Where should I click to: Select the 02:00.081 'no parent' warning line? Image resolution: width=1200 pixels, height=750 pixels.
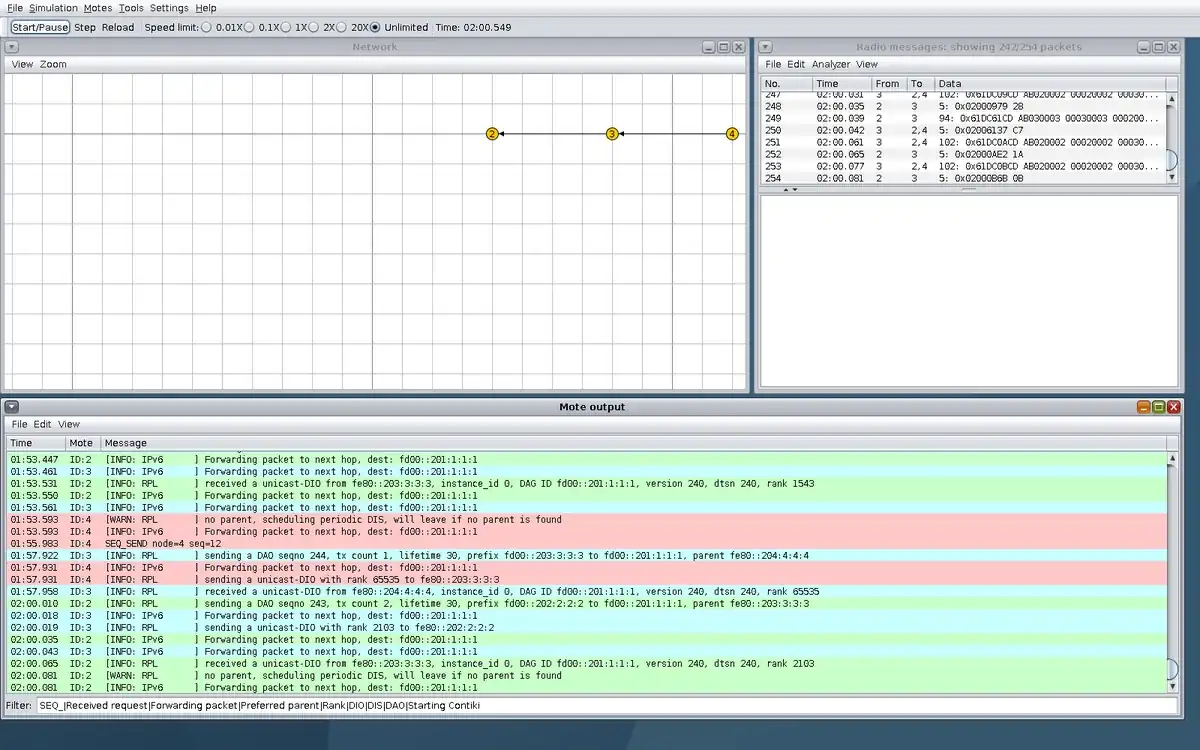tap(587, 675)
